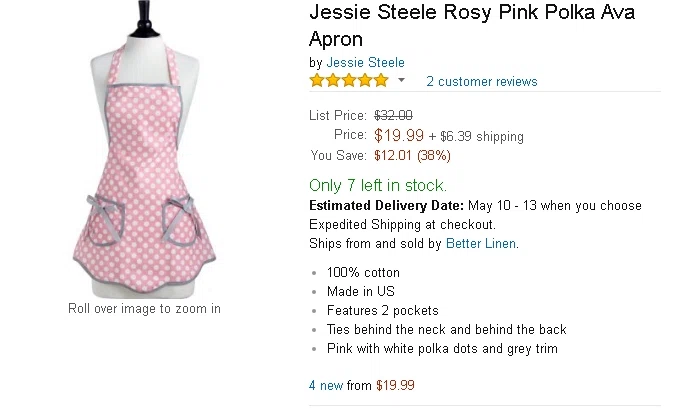Click the product title heading
The image size is (687, 415).
coord(472,26)
